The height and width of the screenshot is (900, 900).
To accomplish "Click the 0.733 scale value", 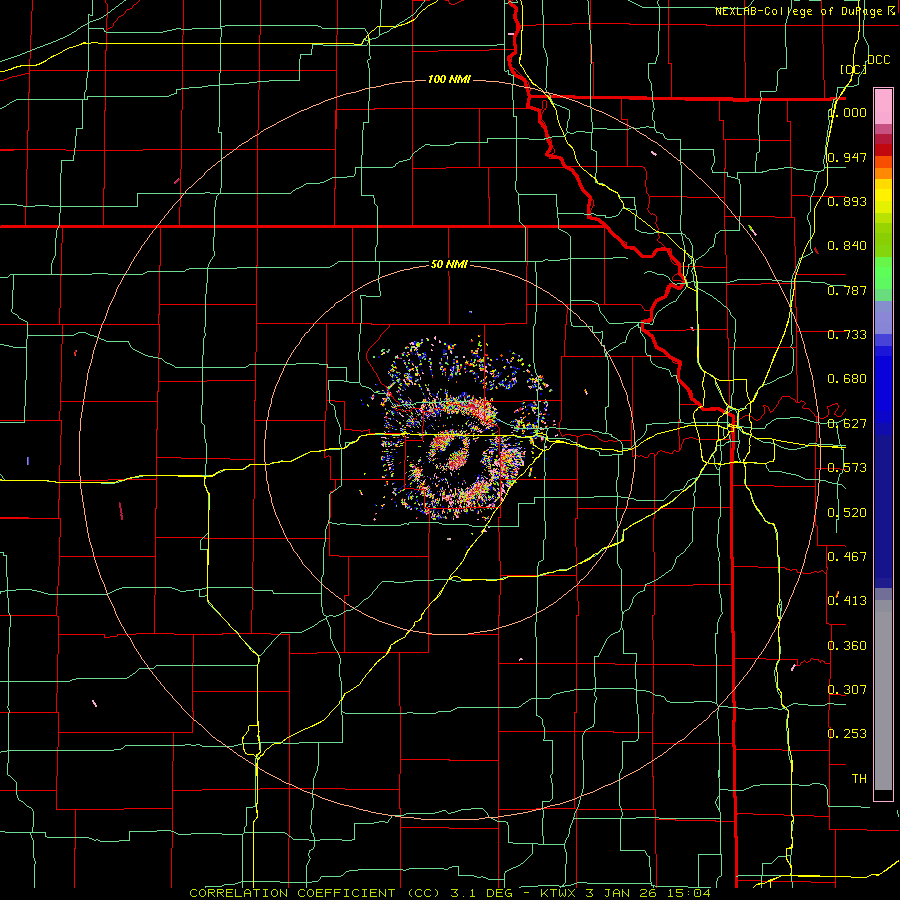I will click(848, 335).
